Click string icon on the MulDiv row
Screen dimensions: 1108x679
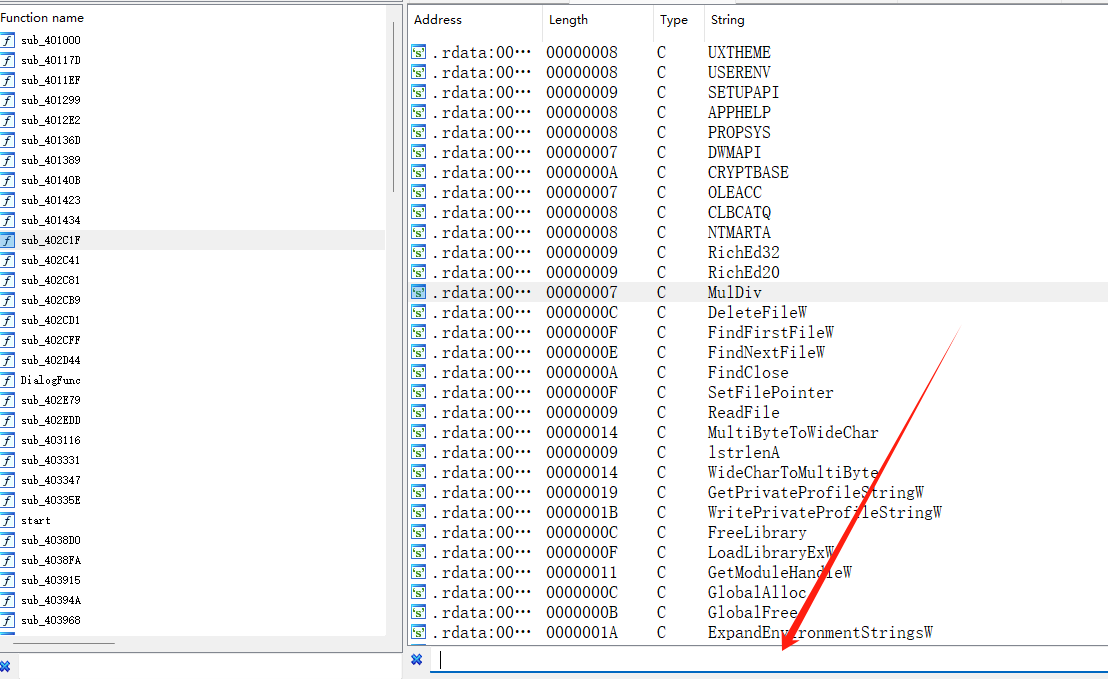tap(419, 292)
